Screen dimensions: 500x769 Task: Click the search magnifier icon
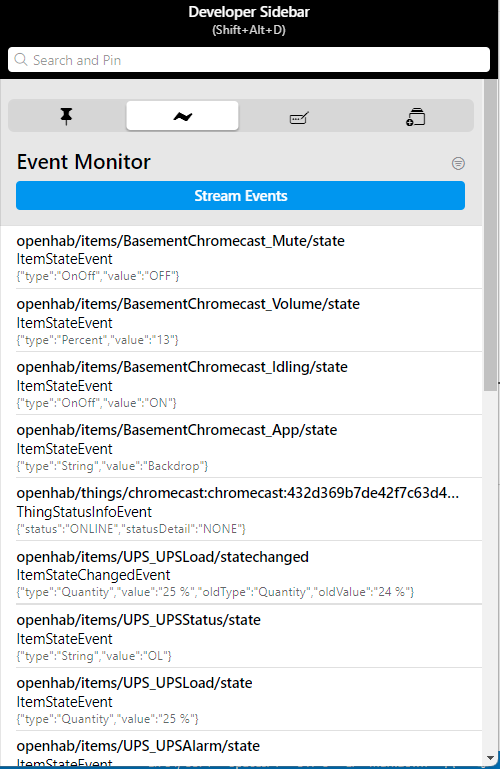(21, 60)
